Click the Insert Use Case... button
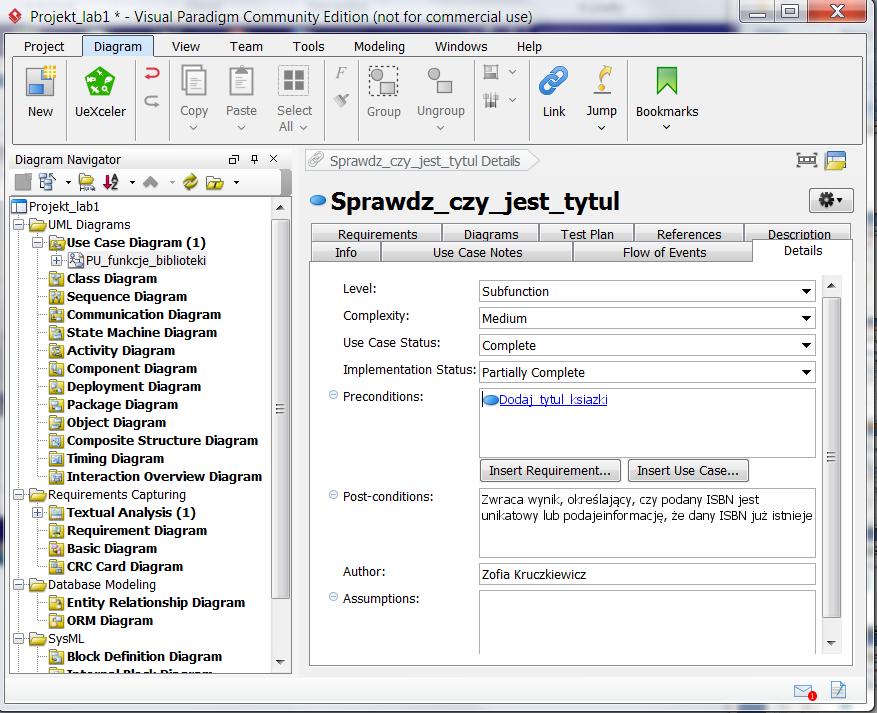 [688, 471]
